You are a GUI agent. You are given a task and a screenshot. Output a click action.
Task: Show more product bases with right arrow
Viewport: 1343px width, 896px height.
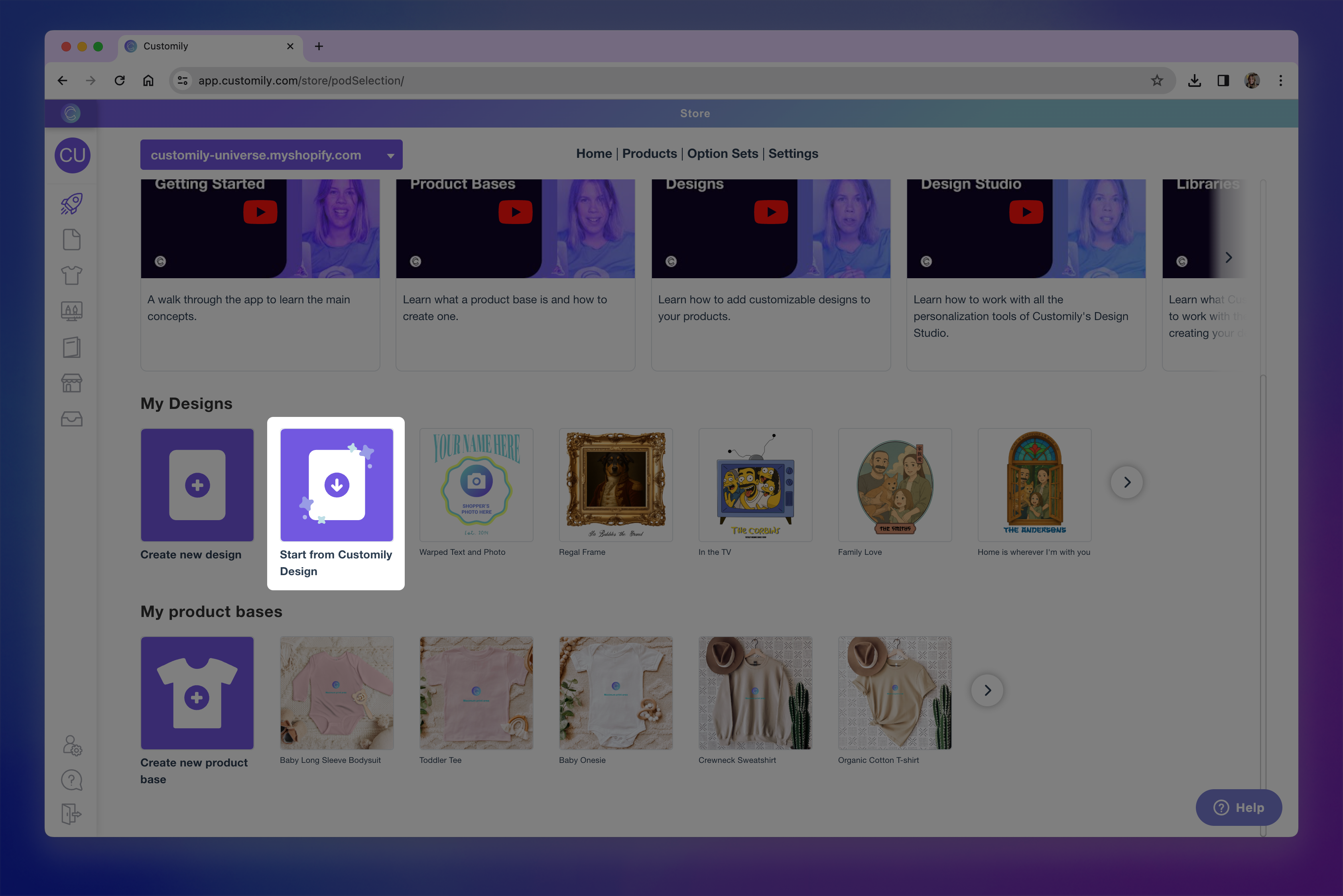[x=987, y=690]
